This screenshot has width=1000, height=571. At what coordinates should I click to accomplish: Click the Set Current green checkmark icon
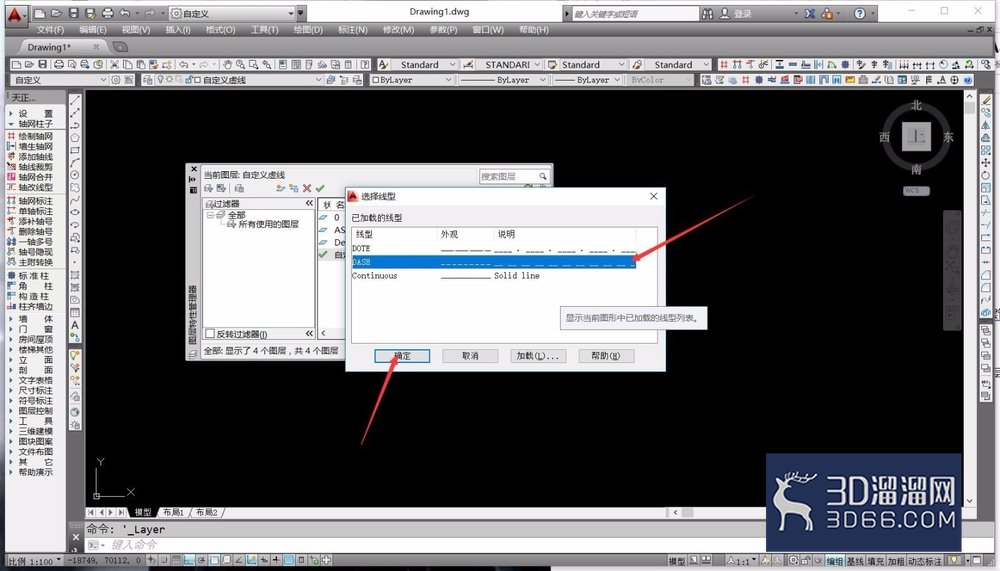tap(320, 188)
